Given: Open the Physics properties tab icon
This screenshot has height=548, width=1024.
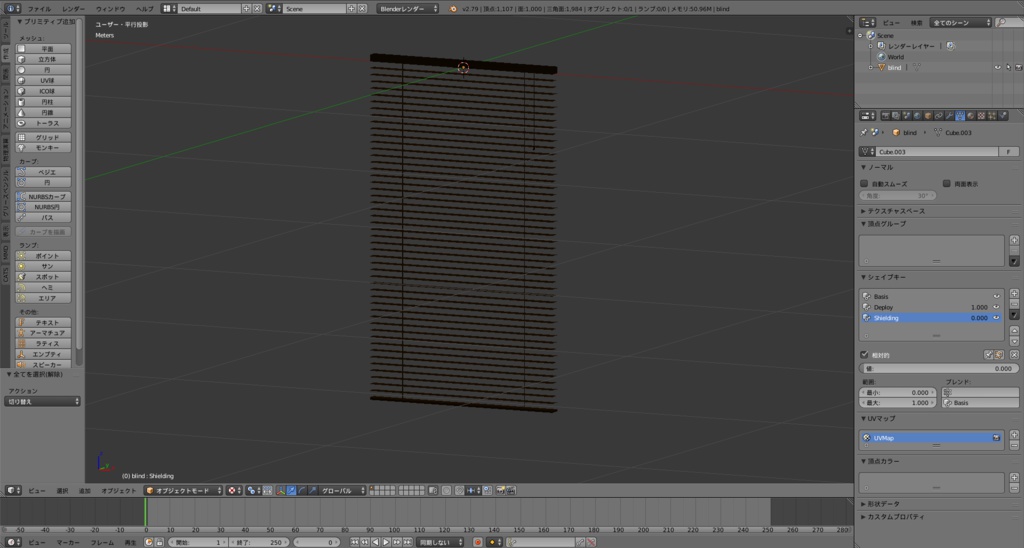Looking at the screenshot, I should (x=1002, y=116).
